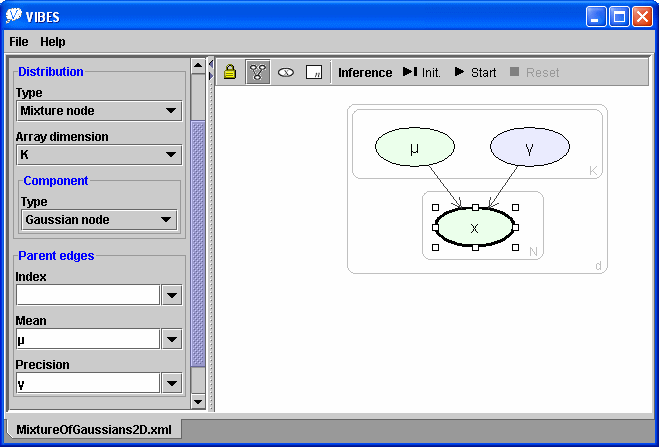Image resolution: width=659 pixels, height=447 pixels.
Task: Select the add node ellipse tool
Action: click(286, 72)
